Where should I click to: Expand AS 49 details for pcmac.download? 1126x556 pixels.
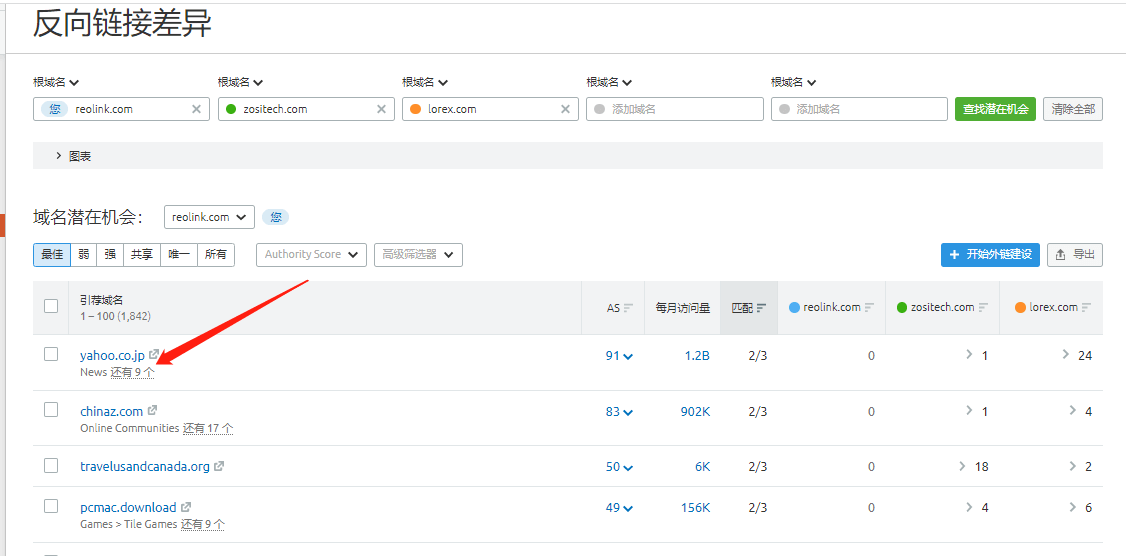tap(619, 508)
